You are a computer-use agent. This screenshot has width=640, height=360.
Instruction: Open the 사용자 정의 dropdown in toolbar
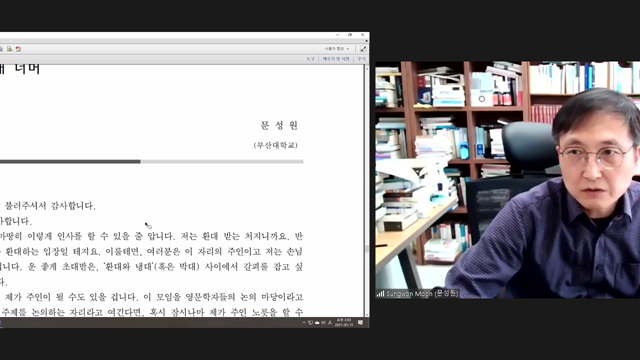click(337, 49)
